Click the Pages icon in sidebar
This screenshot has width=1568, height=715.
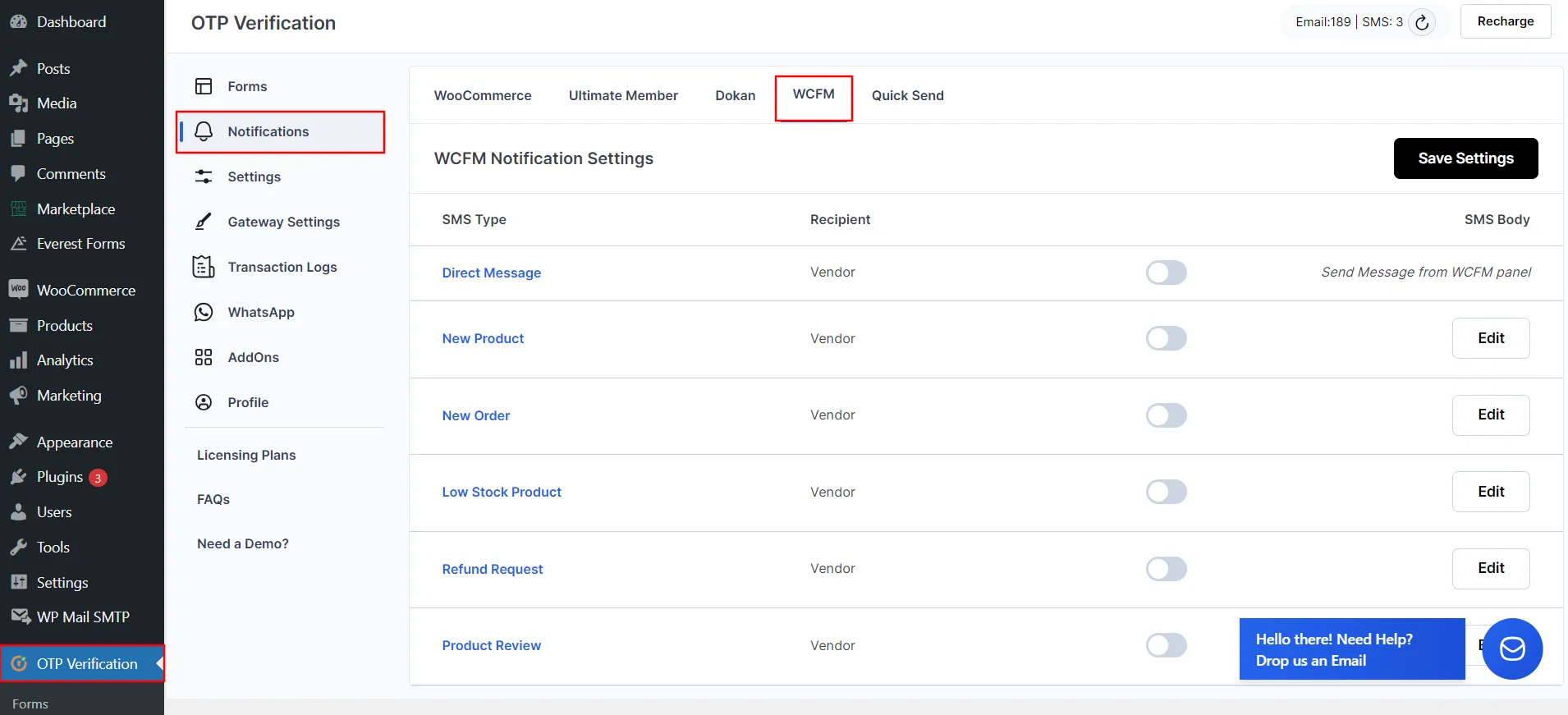pos(19,139)
